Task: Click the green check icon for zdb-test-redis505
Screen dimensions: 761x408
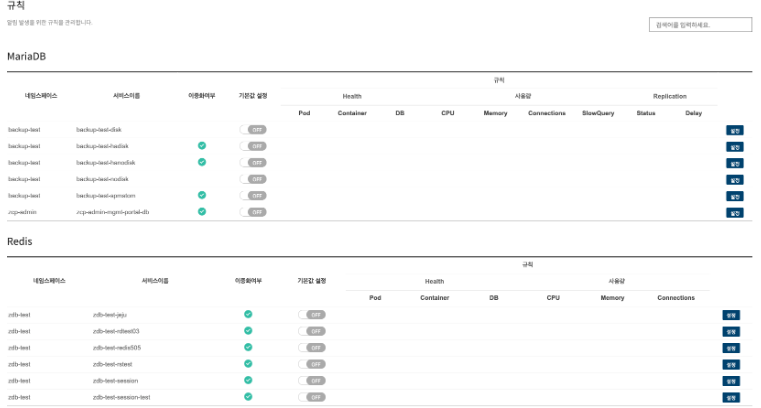Action: 248,347
